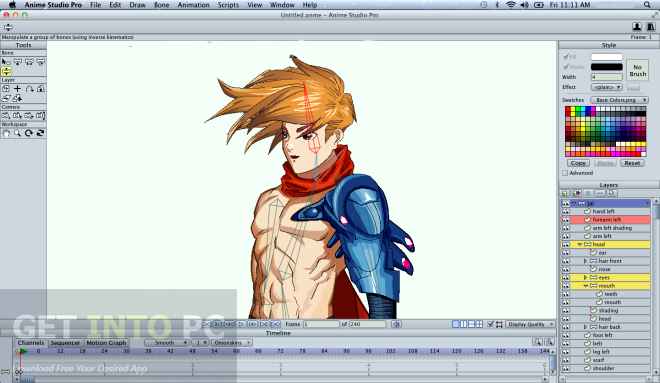Pick the plus-shaped Set Origin layer tool
The width and height of the screenshot is (660, 383).
click(x=17, y=89)
